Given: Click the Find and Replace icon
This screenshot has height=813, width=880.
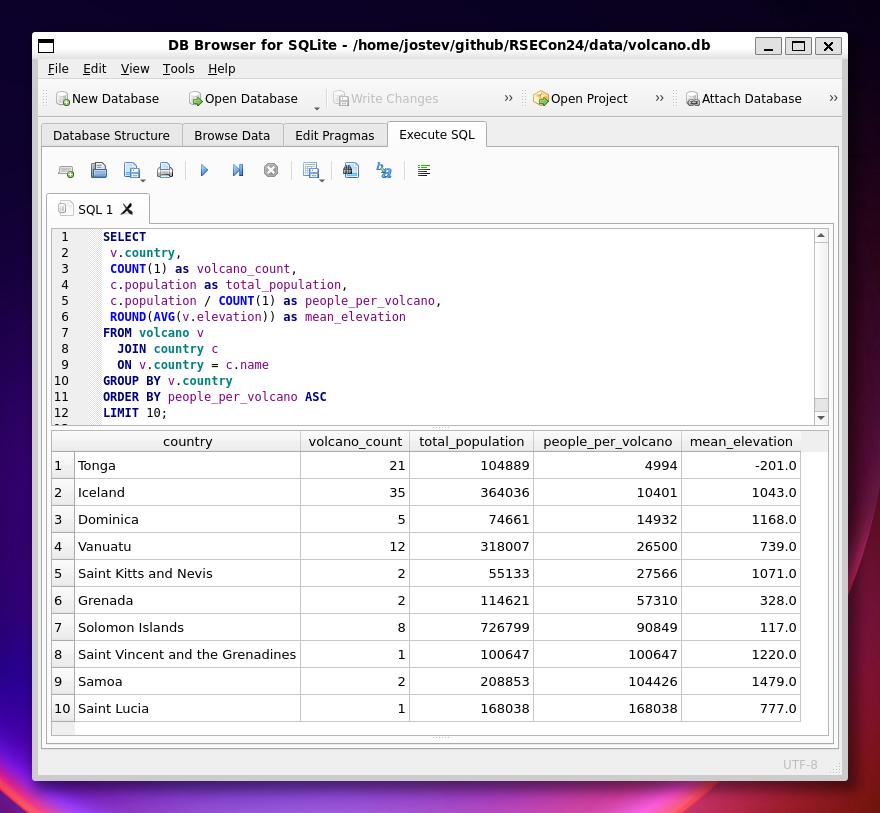Looking at the screenshot, I should point(383,171).
